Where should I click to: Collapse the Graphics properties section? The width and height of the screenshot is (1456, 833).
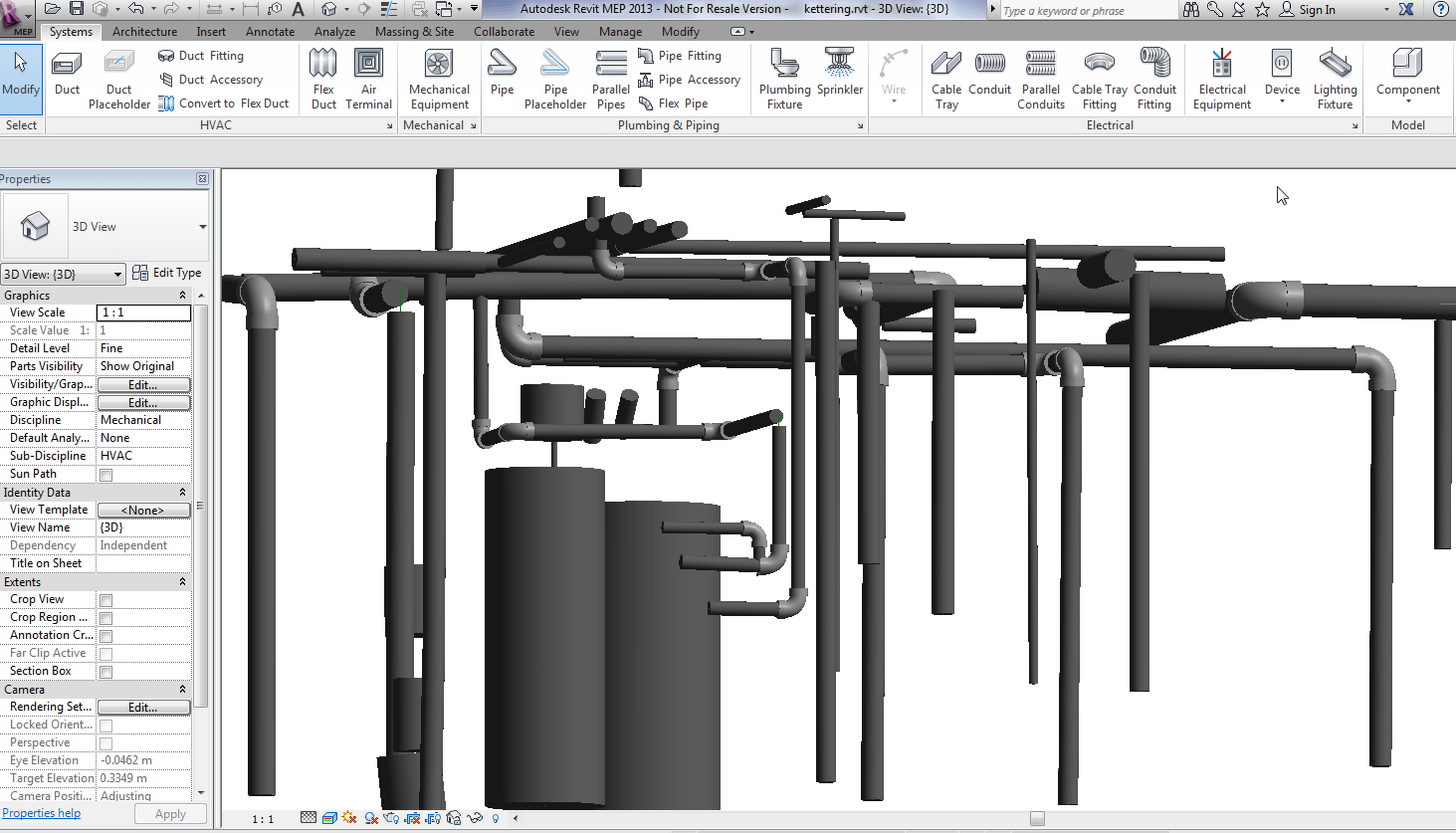pyautogui.click(x=182, y=295)
